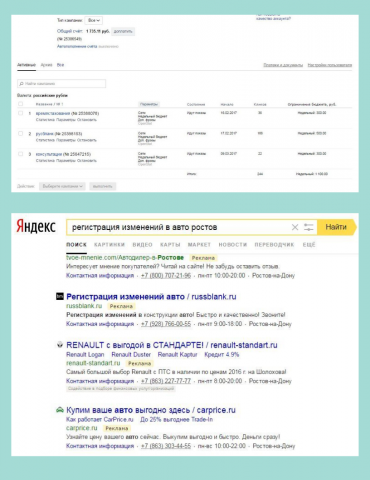The width and height of the screenshot is (370, 480).
Task: Open the МАРКЕТ tab
Action: tap(199, 245)
